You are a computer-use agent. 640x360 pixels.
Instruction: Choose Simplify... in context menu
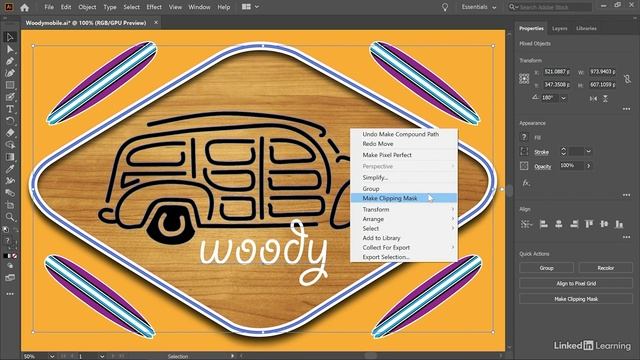(404, 178)
